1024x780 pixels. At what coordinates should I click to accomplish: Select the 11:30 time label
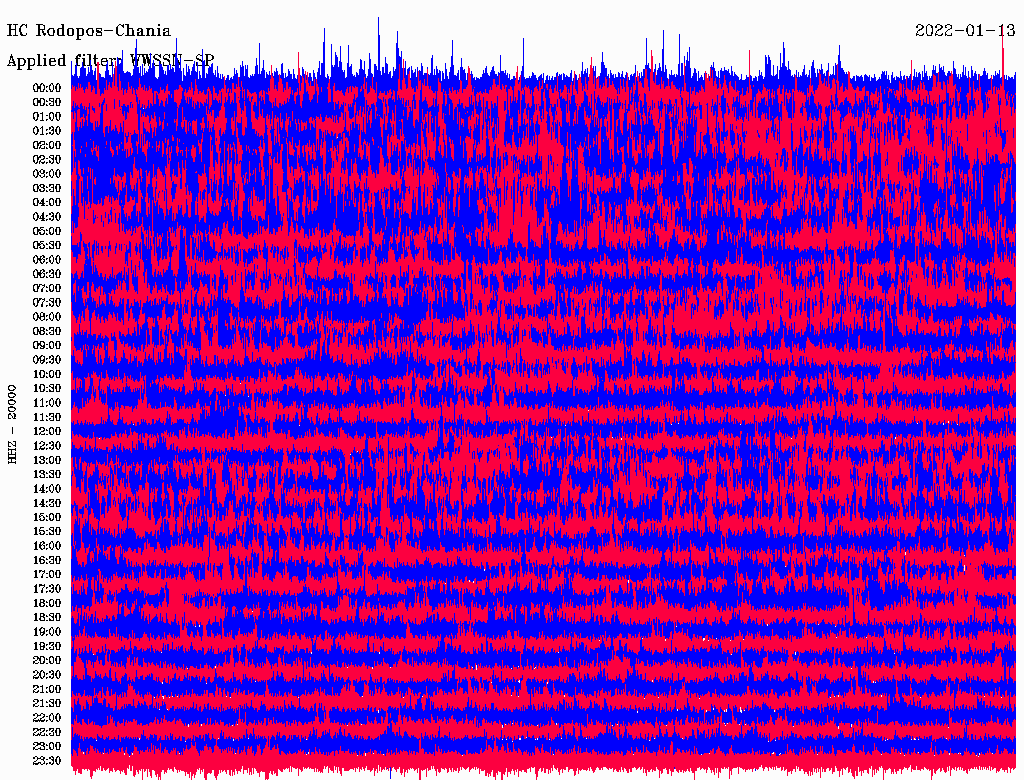pyautogui.click(x=47, y=417)
